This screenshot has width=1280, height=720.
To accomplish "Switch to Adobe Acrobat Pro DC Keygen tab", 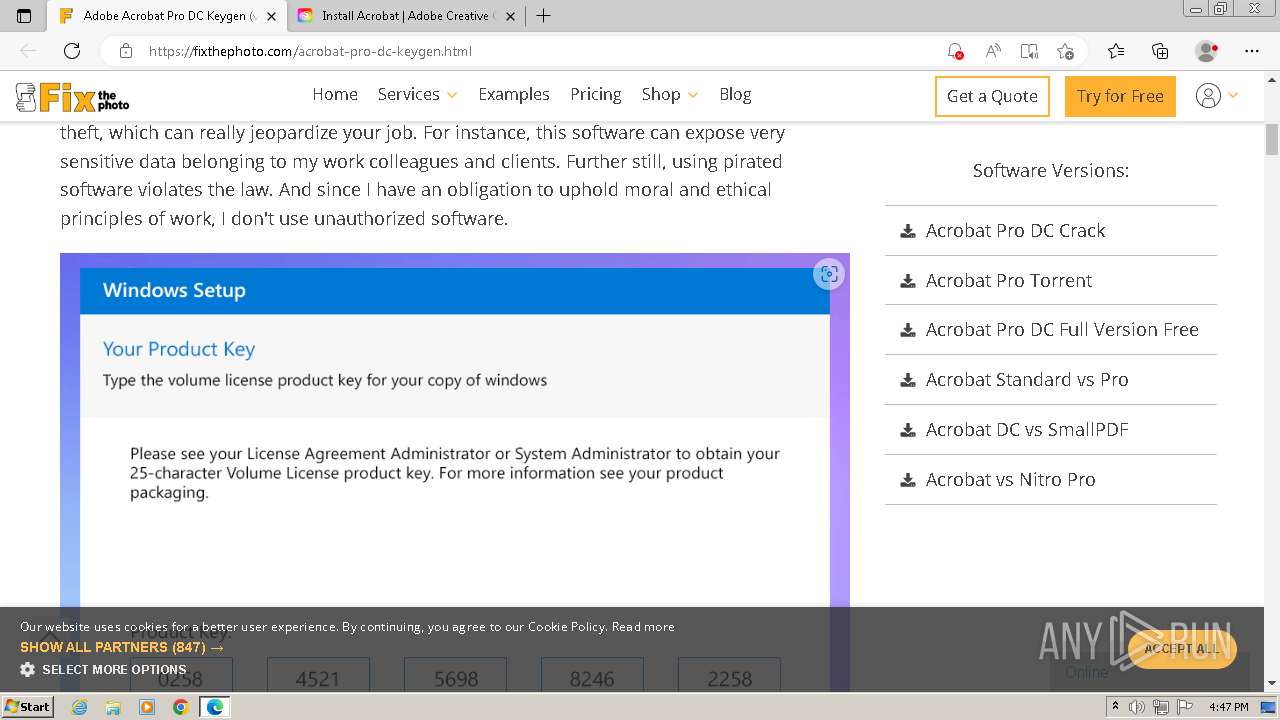I will point(167,16).
